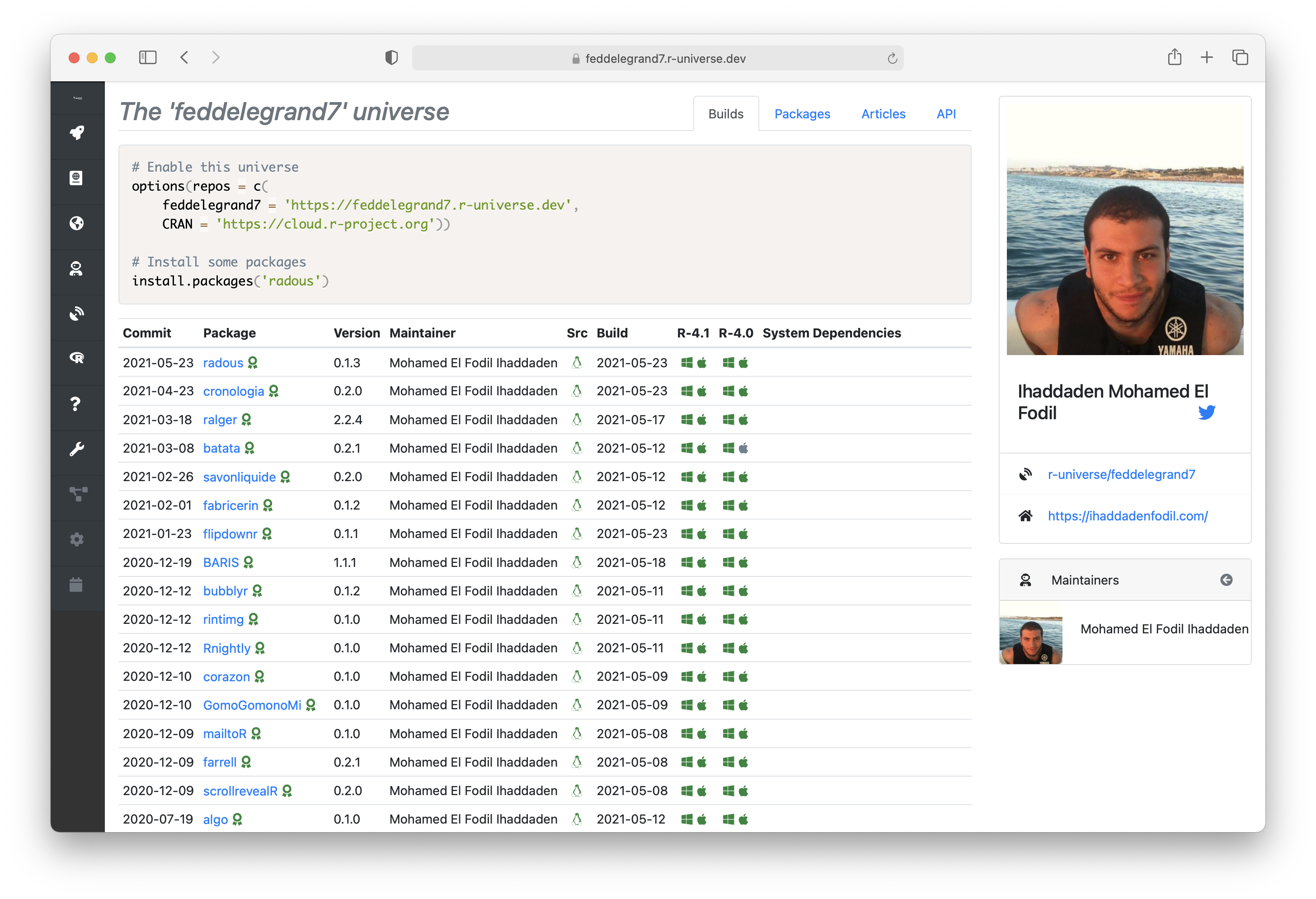The height and width of the screenshot is (899, 1316).
Task: Click the Twitter bird icon
Action: (x=1206, y=413)
